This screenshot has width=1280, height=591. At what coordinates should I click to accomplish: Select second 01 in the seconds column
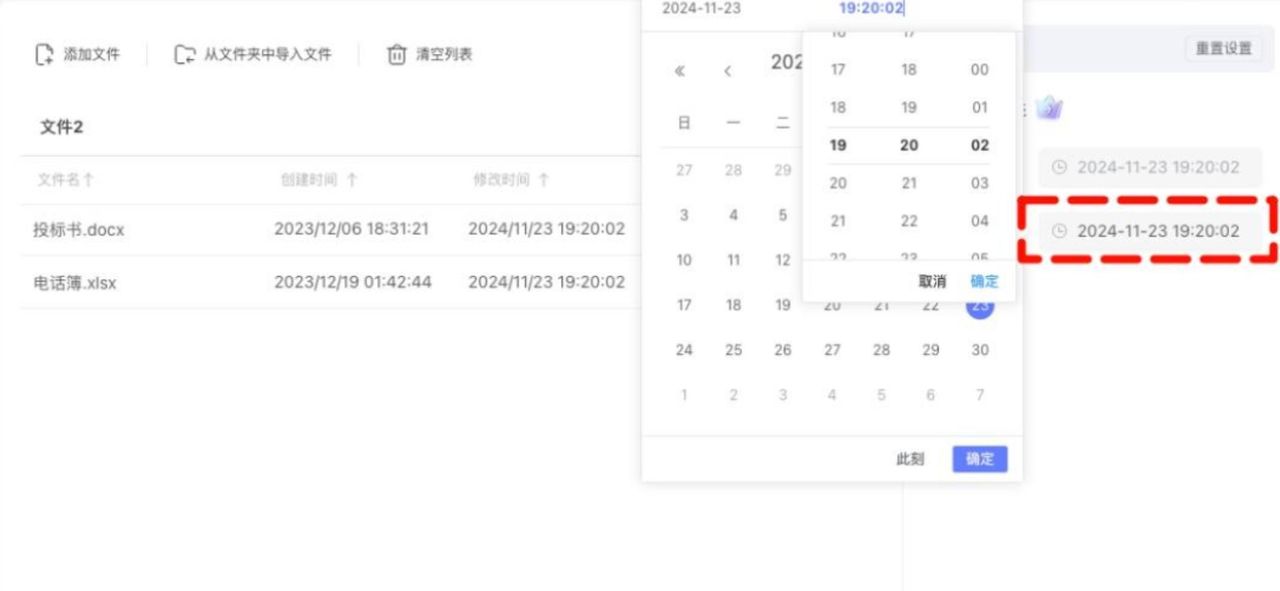(980, 108)
